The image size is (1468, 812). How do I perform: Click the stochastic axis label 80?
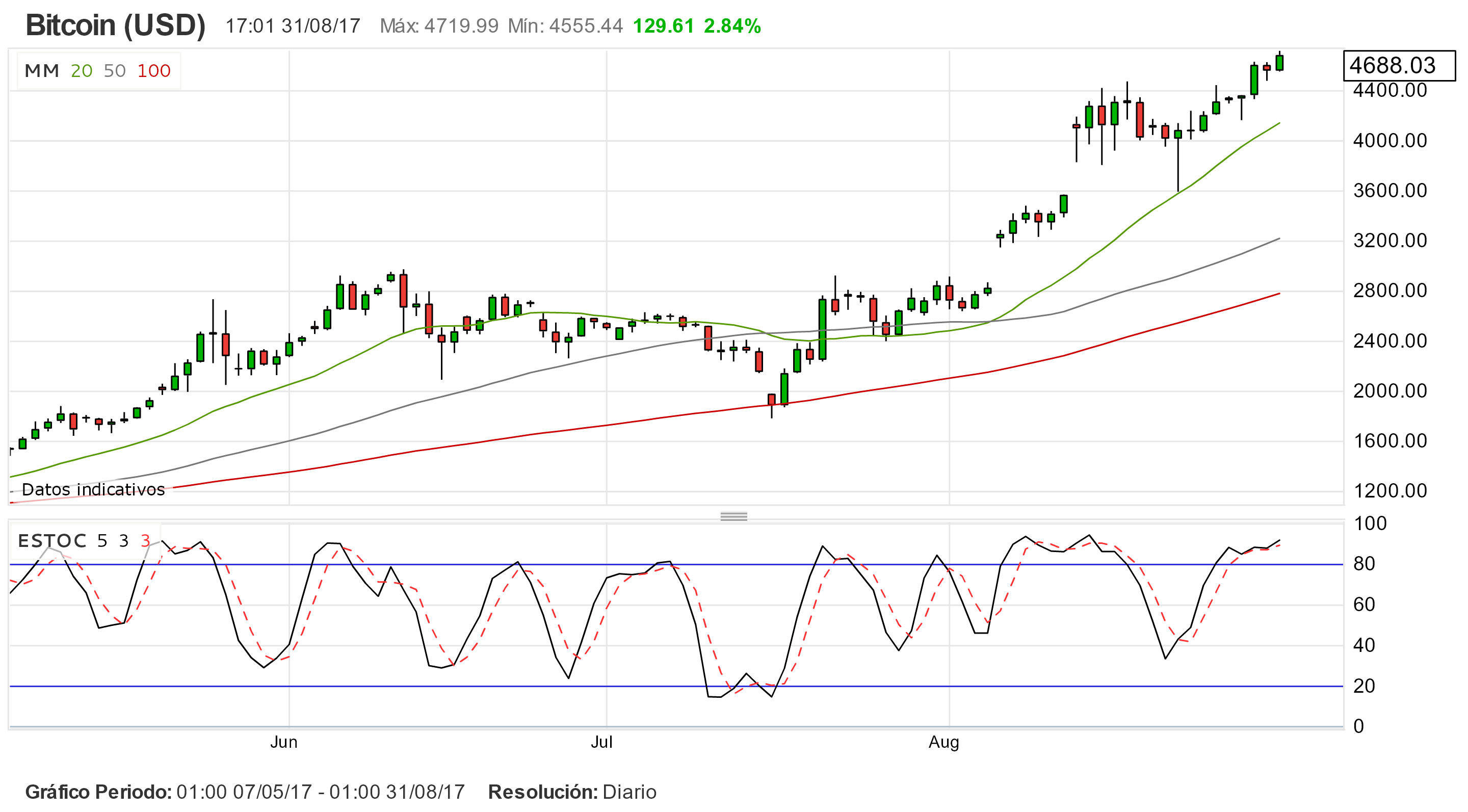[1365, 564]
